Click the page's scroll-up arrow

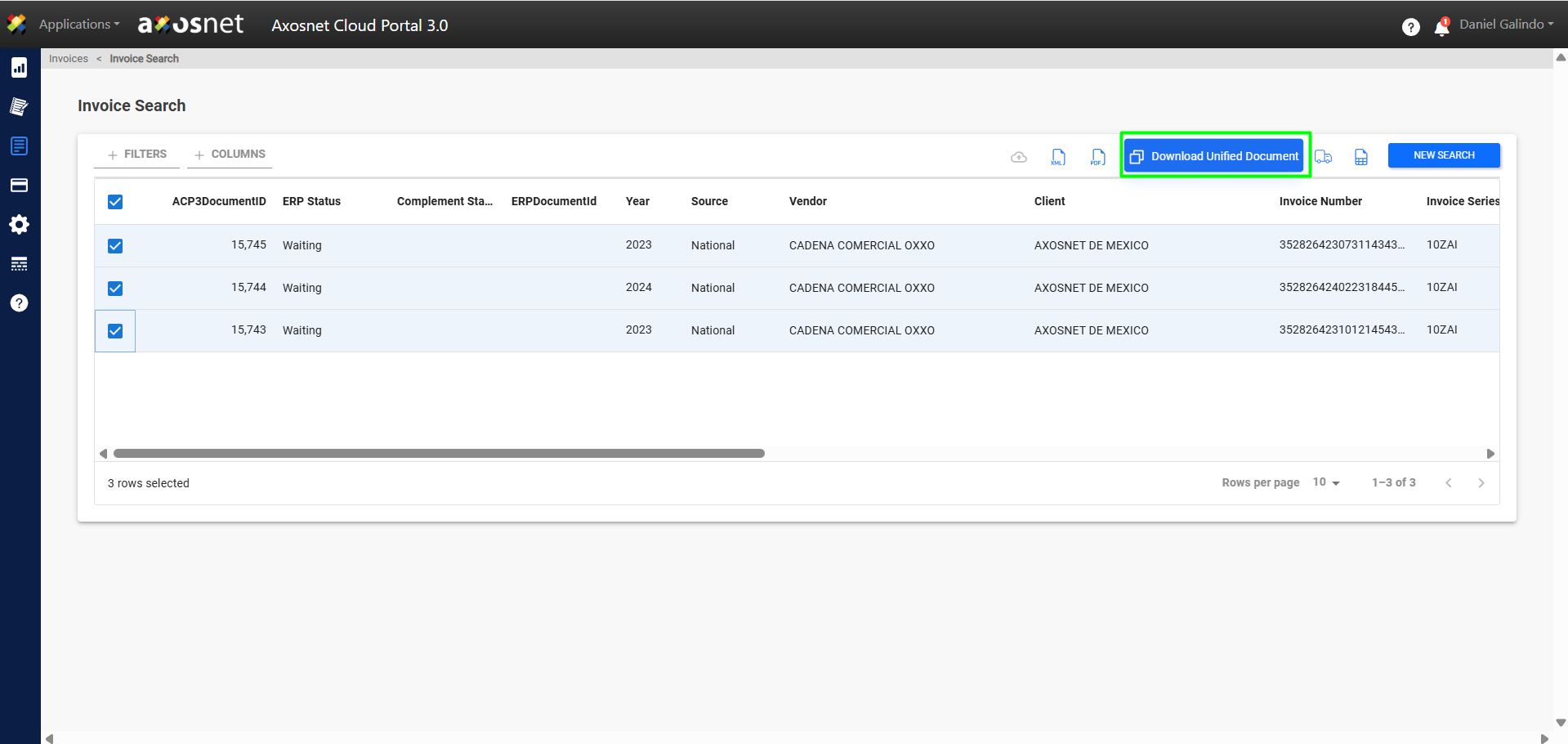tap(1561, 58)
